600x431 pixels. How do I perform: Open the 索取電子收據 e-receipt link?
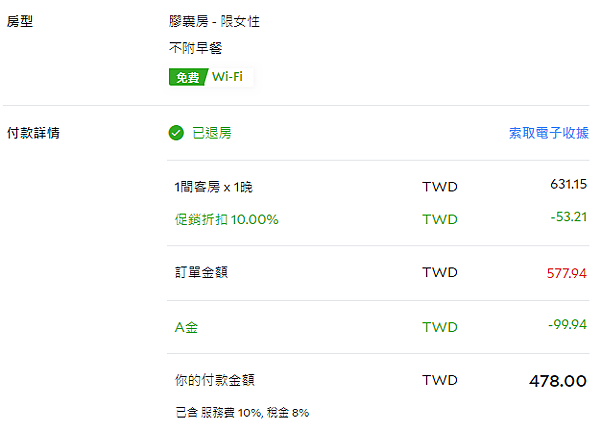pos(548,133)
